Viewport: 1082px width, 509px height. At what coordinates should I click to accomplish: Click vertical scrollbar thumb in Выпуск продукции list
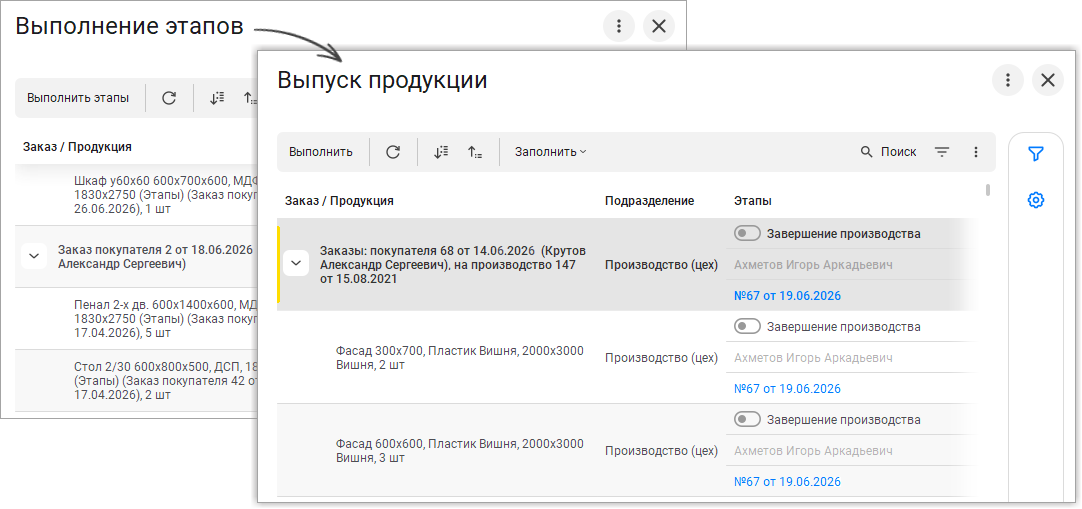click(x=988, y=190)
